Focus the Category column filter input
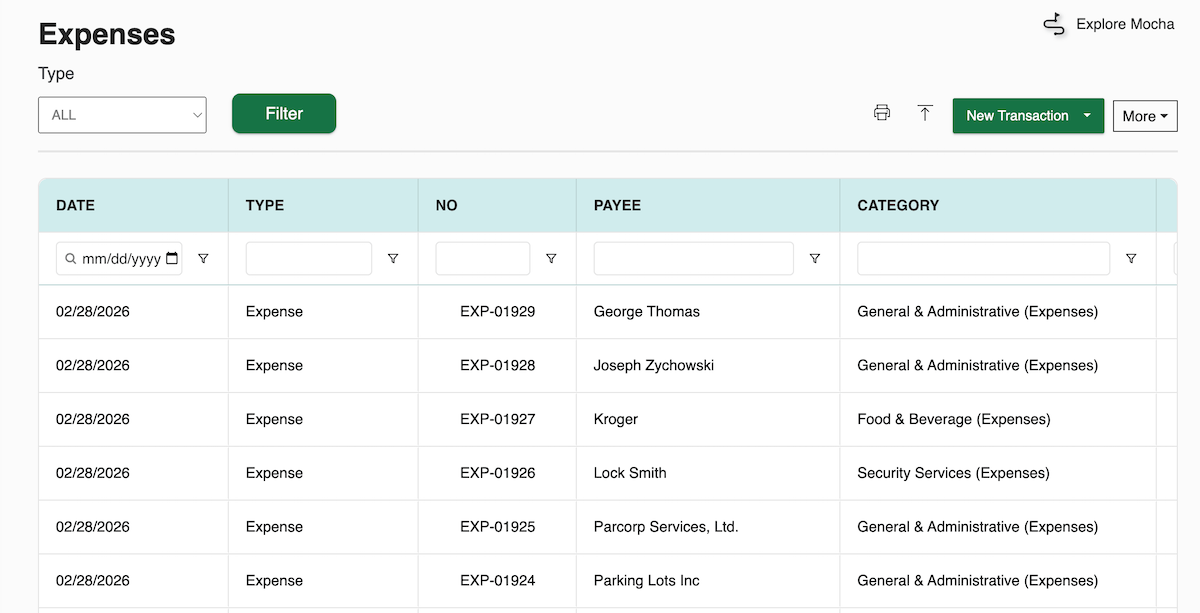 (984, 258)
